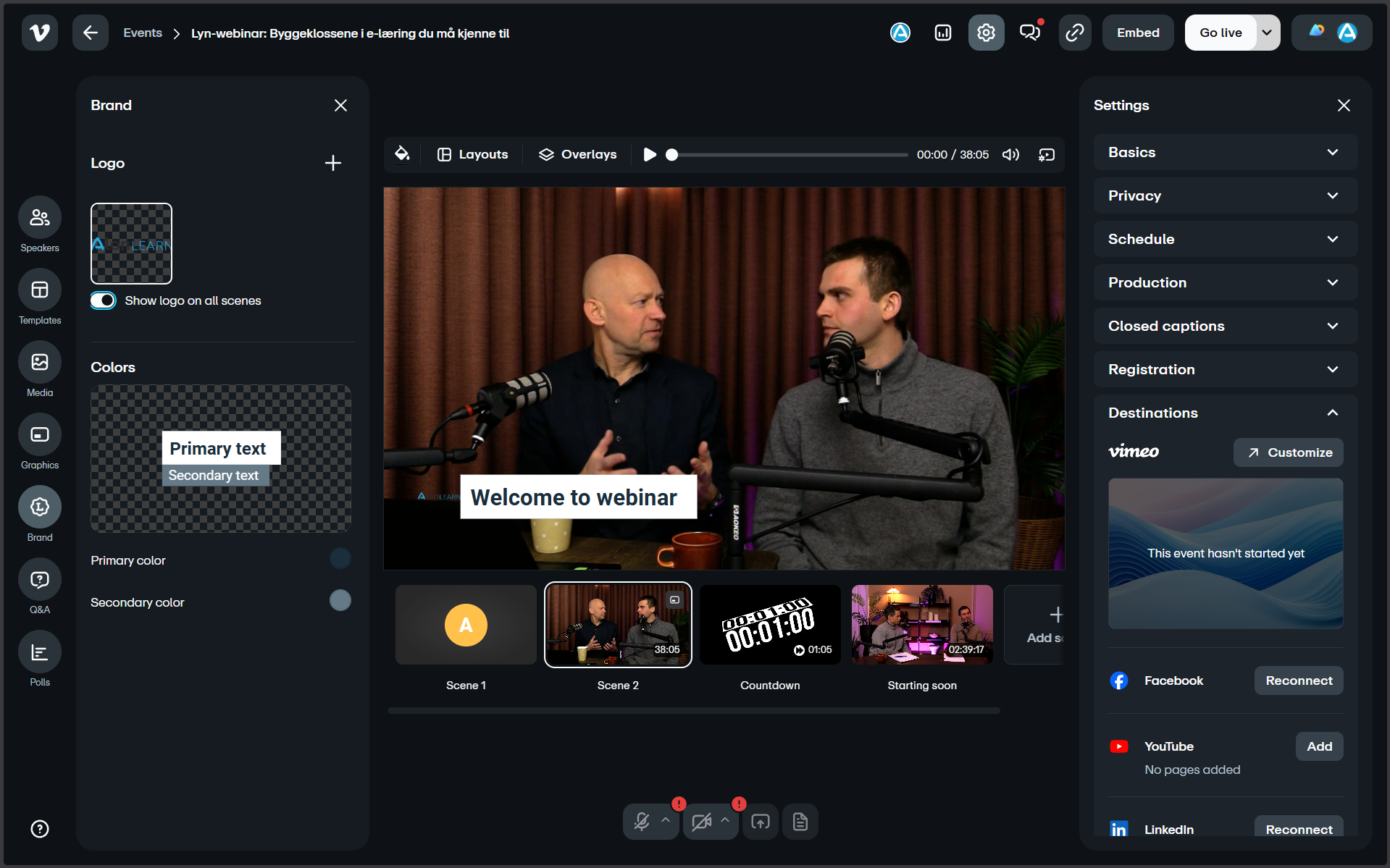
Task: Expand the Basics section
Action: [1226, 152]
